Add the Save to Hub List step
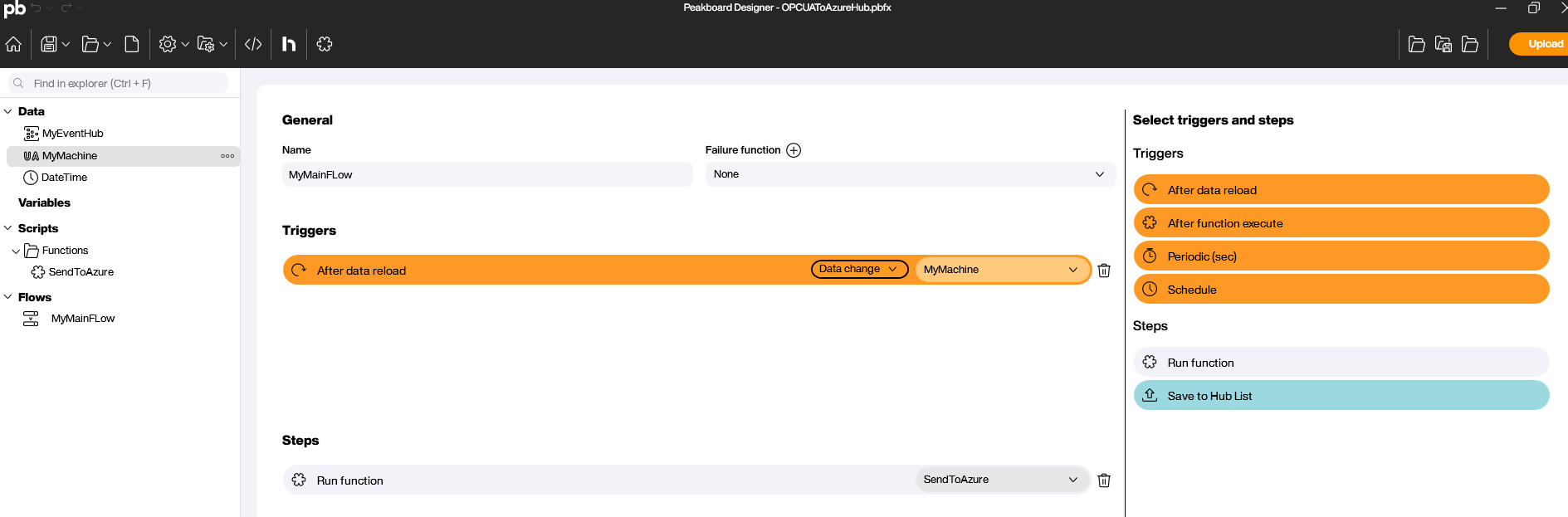 click(x=1341, y=396)
